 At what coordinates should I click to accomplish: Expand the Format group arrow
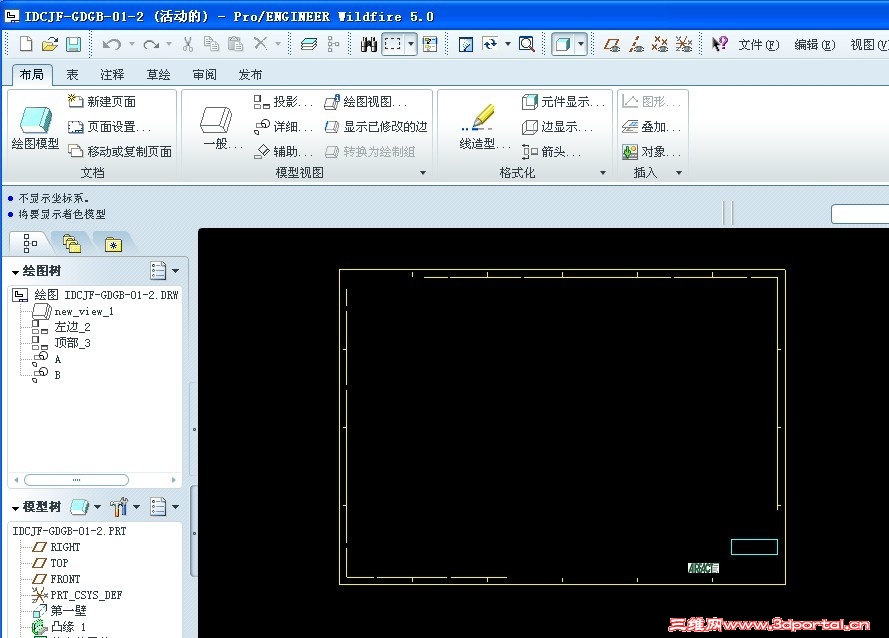603,172
